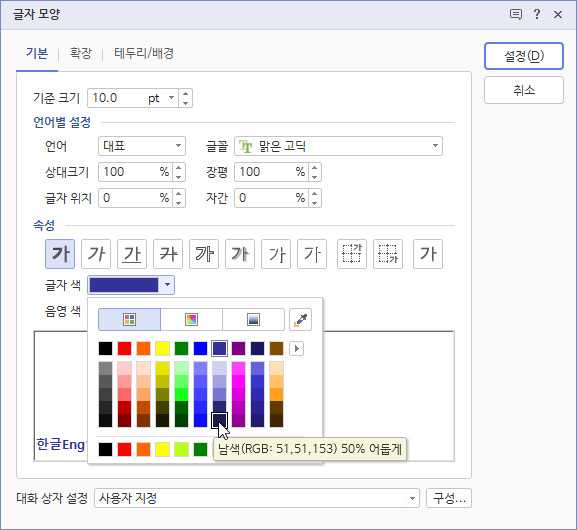The height and width of the screenshot is (530, 577).
Task: Apply superscript text attribute
Action: tap(352, 254)
